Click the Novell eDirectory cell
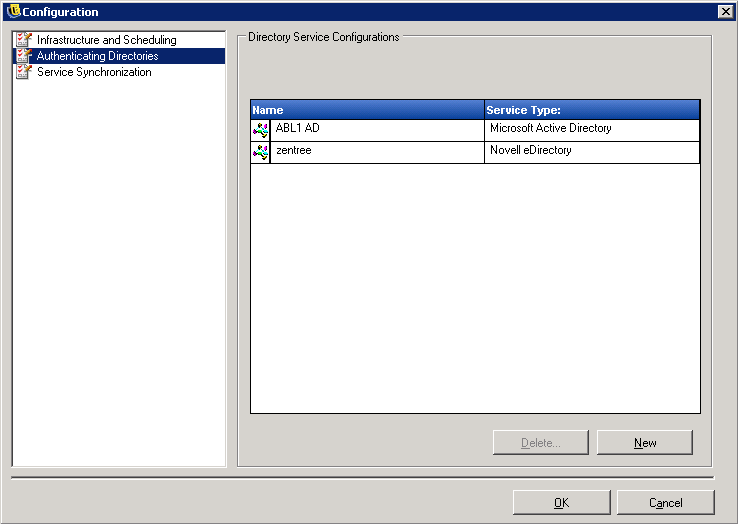The height and width of the screenshot is (524, 738). pyautogui.click(x=592, y=153)
